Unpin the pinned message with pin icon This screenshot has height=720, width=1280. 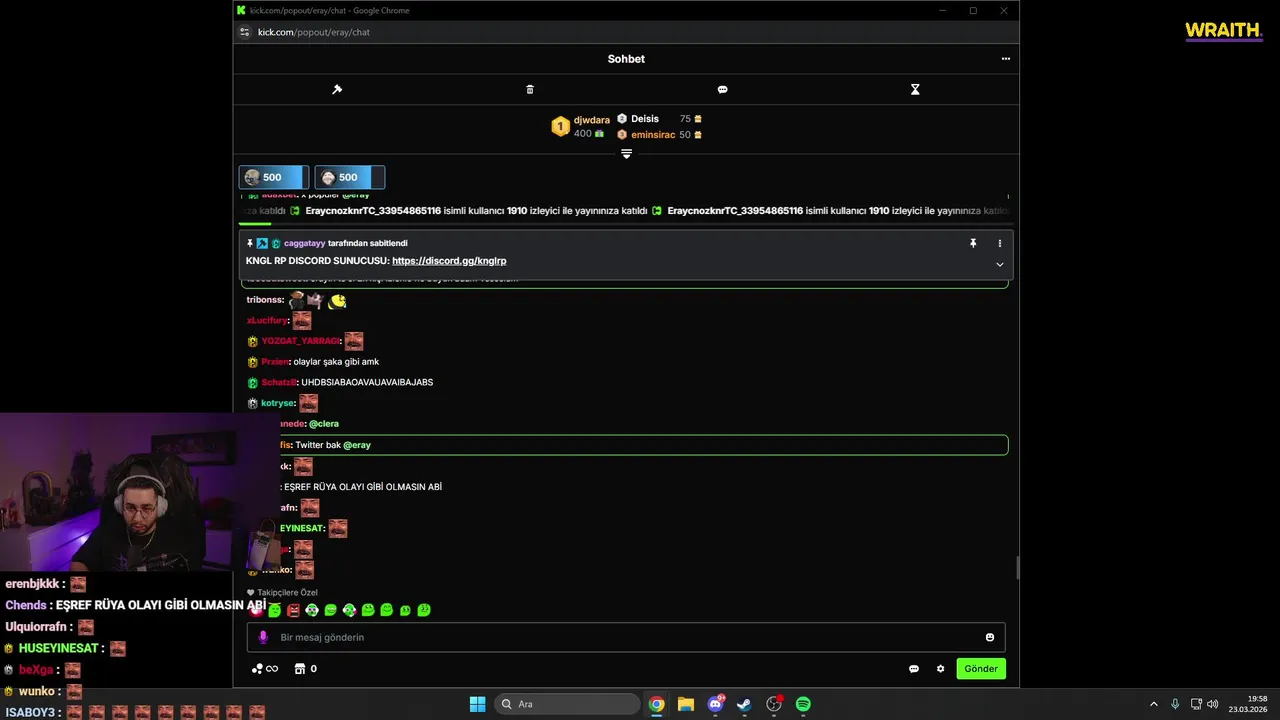pos(972,243)
